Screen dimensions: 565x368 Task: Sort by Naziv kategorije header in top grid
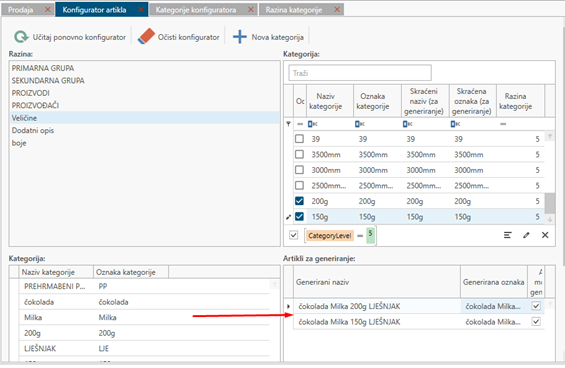click(330, 101)
